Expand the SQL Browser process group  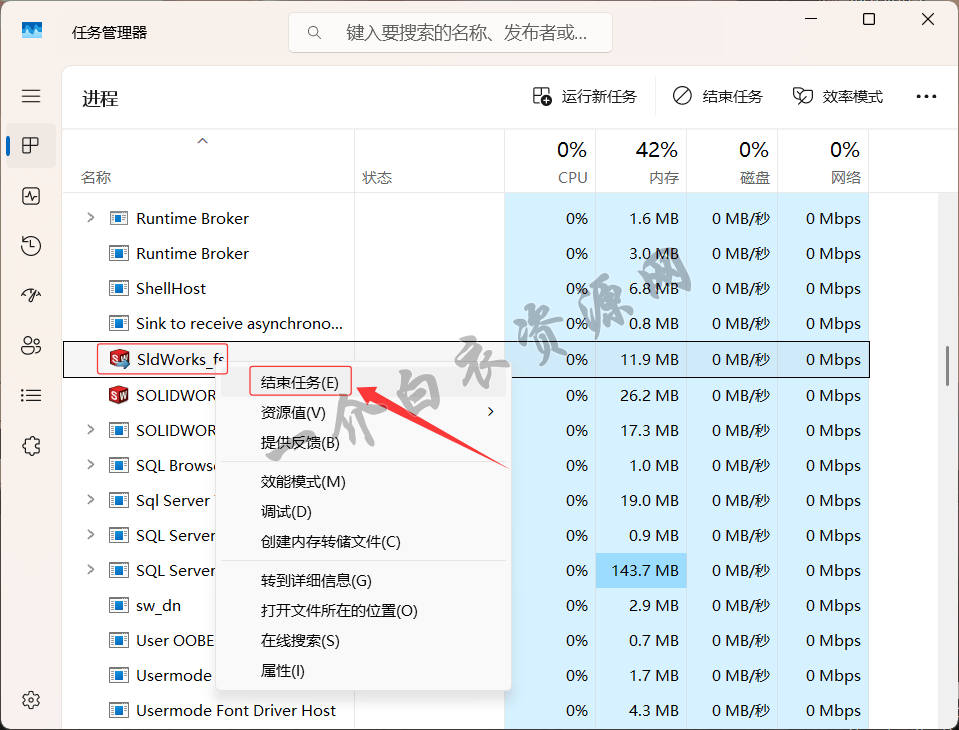91,465
